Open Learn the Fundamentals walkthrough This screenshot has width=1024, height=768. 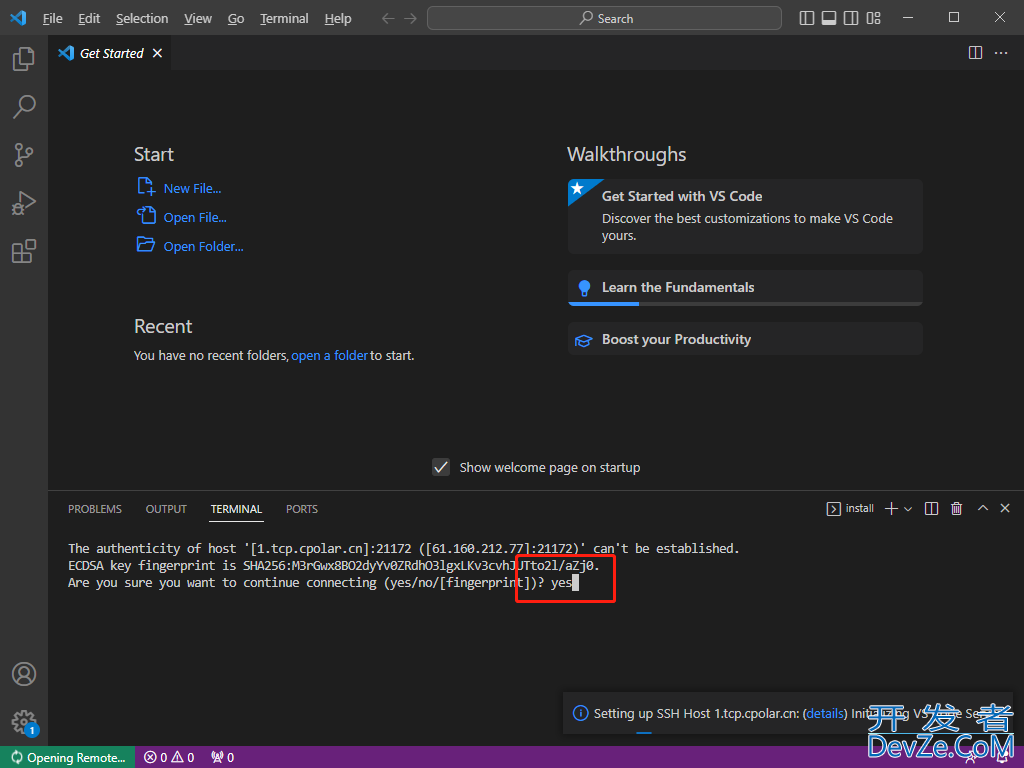point(745,287)
